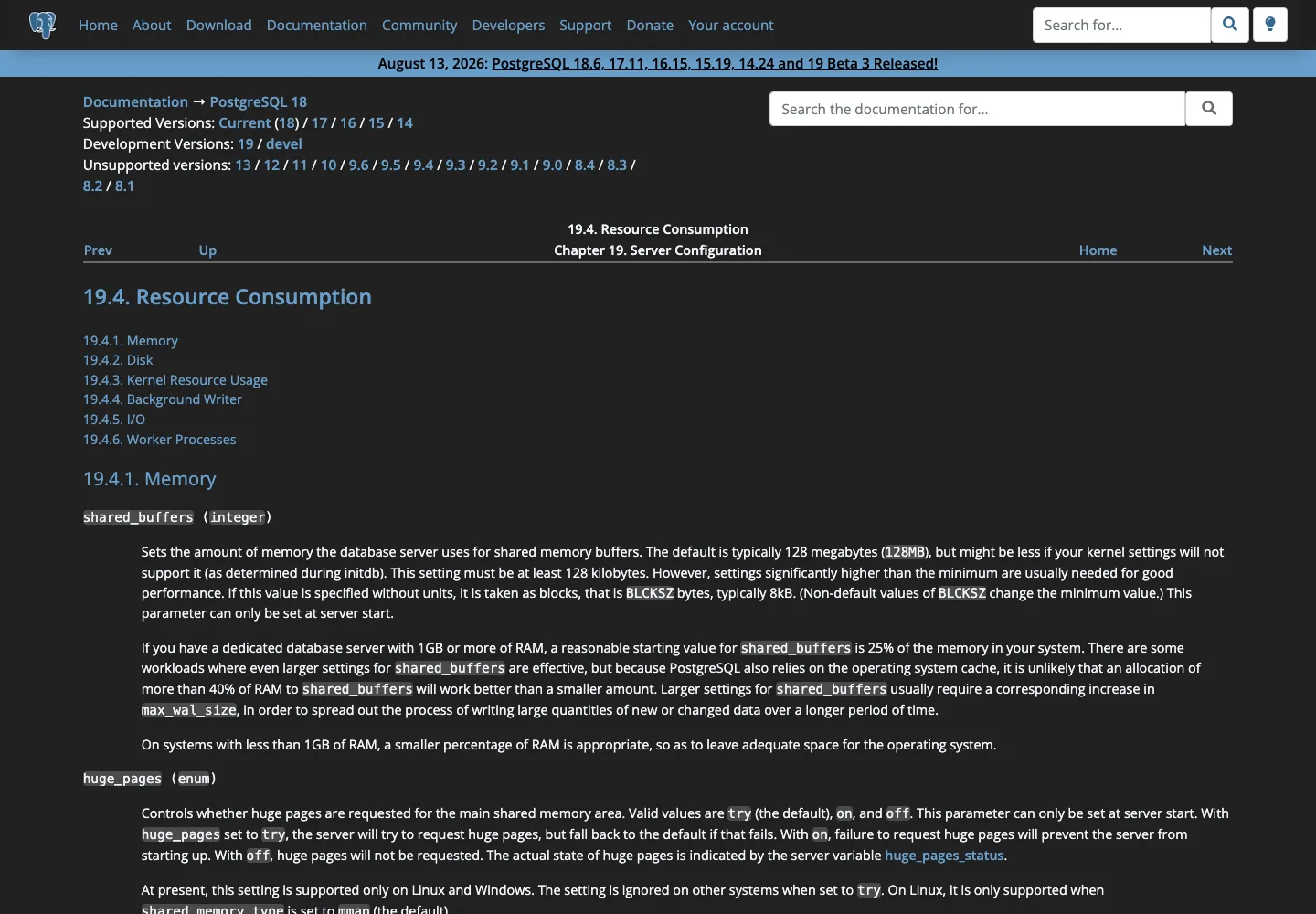1316x914 pixels.
Task: Open unsupported version 8.2
Action: point(93,186)
